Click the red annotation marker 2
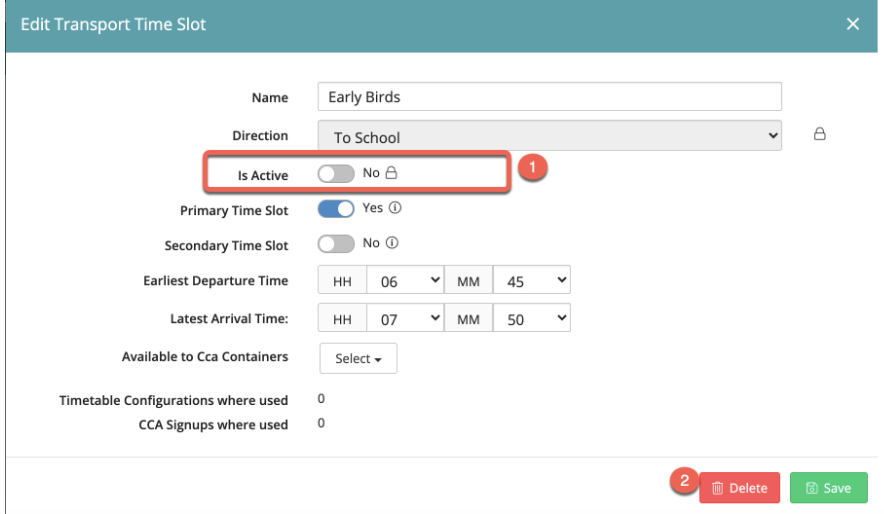This screenshot has width=884, height=514. [x=685, y=480]
